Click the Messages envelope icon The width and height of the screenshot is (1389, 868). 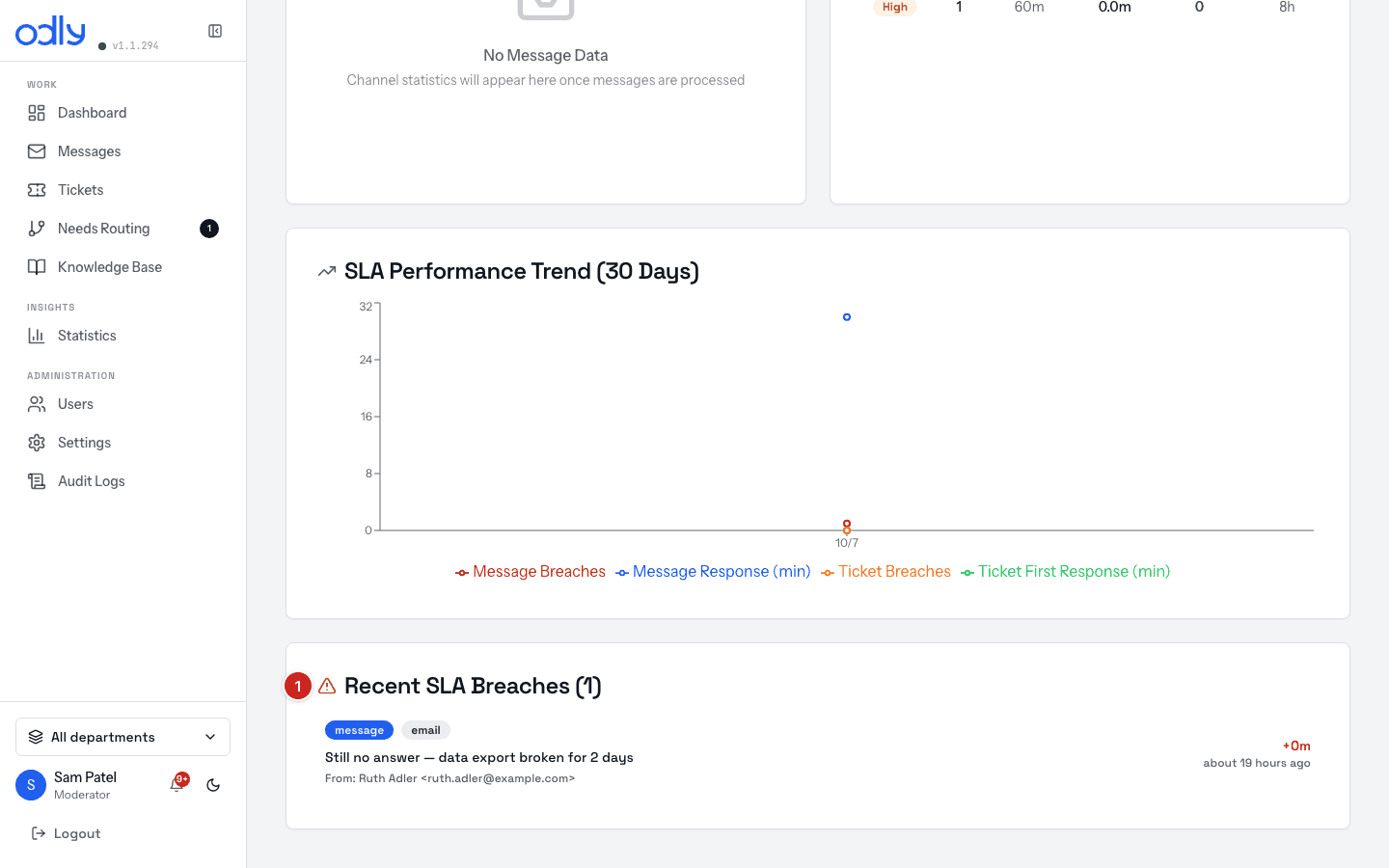pyautogui.click(x=37, y=151)
